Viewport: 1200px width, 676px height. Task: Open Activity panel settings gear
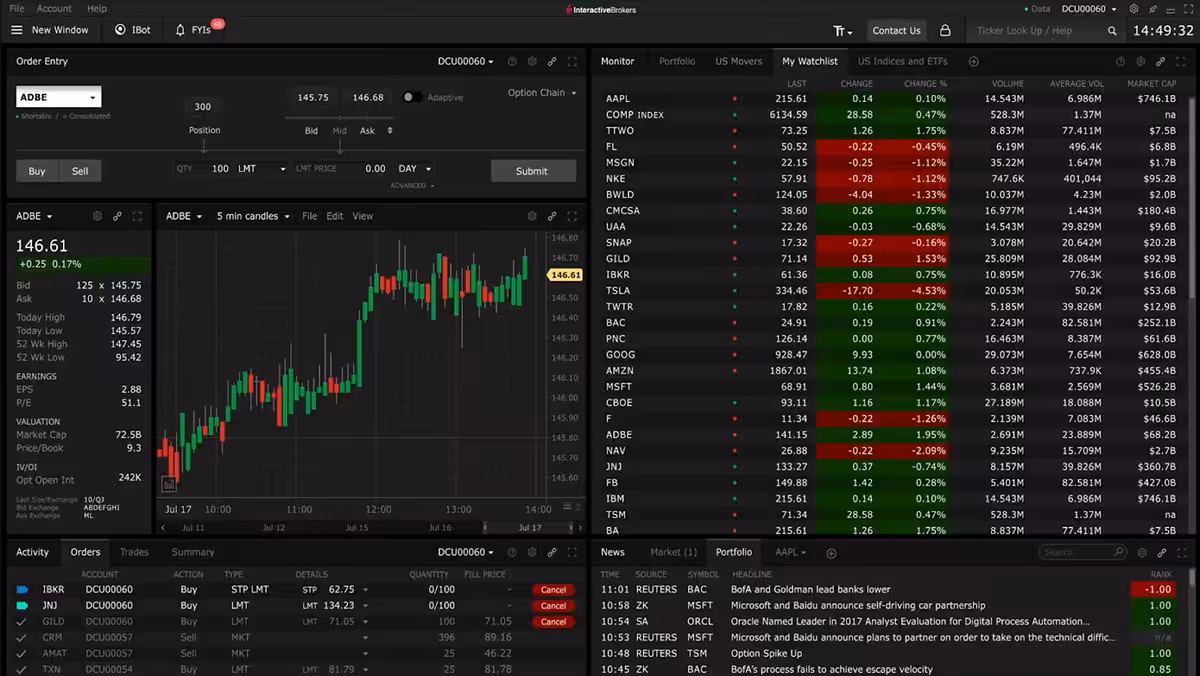532,552
